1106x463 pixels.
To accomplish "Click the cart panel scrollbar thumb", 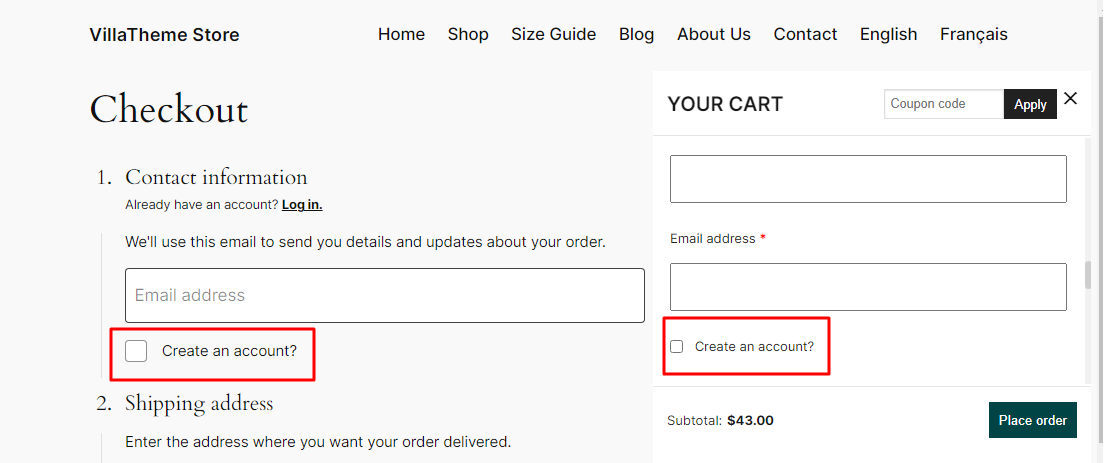I will (x=1088, y=275).
